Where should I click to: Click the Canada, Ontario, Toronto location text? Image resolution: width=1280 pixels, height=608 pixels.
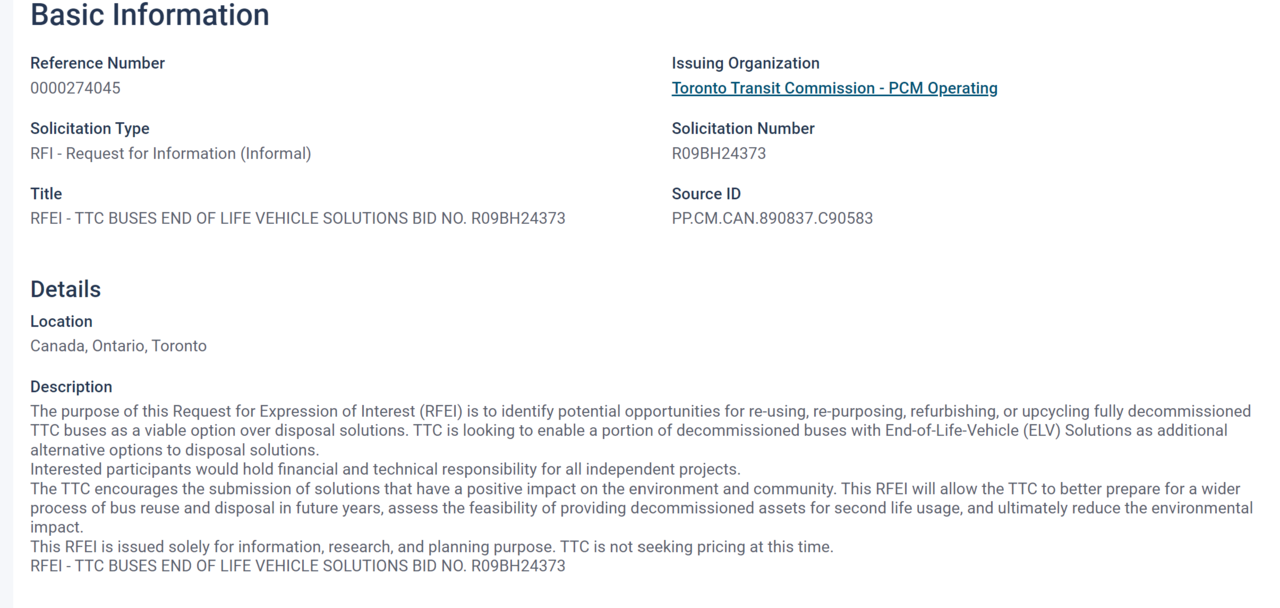point(118,346)
